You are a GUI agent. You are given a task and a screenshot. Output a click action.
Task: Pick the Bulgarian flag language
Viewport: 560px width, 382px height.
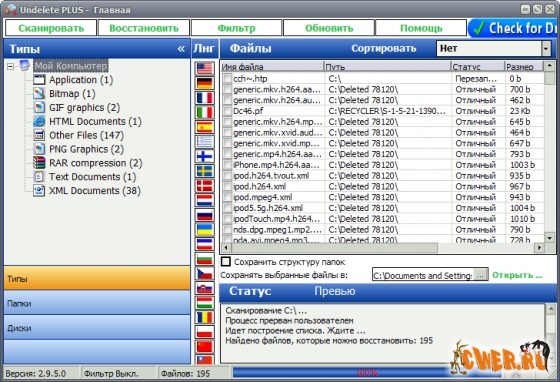(205, 258)
